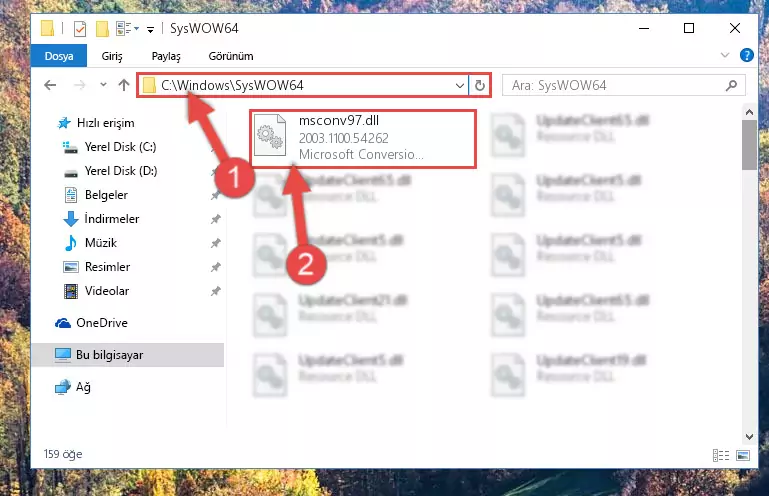Expand the ribbon with the chevron
Screen dimensions: 769x496
tap(725, 55)
